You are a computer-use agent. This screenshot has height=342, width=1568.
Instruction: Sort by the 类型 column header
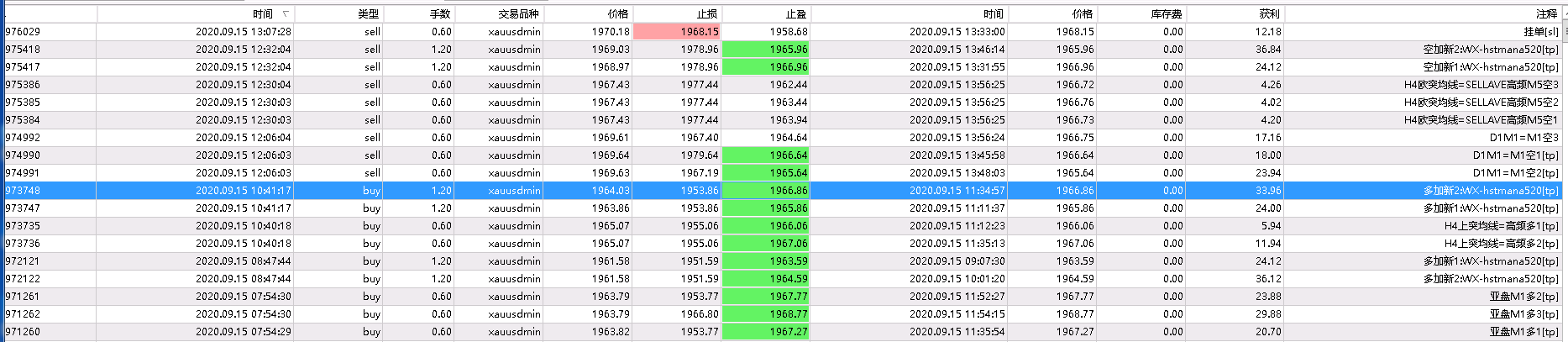[368, 13]
